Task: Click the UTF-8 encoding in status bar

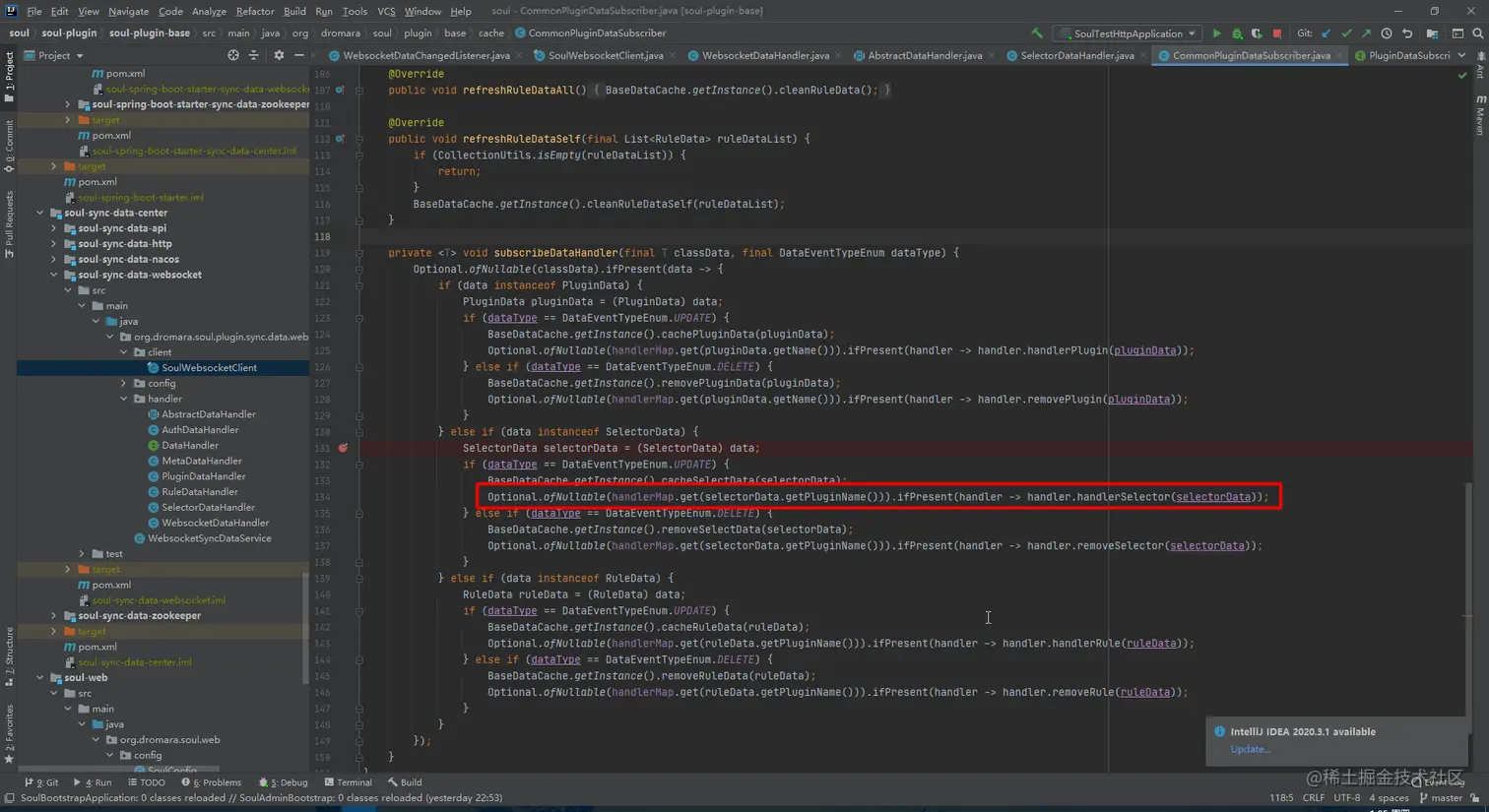Action: point(1346,798)
